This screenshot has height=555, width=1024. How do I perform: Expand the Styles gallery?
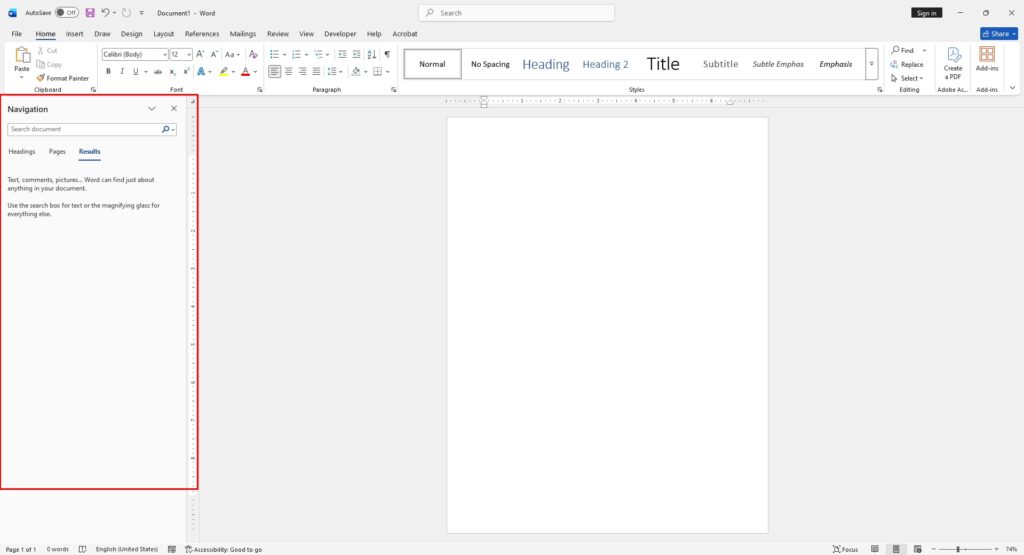(x=871, y=64)
